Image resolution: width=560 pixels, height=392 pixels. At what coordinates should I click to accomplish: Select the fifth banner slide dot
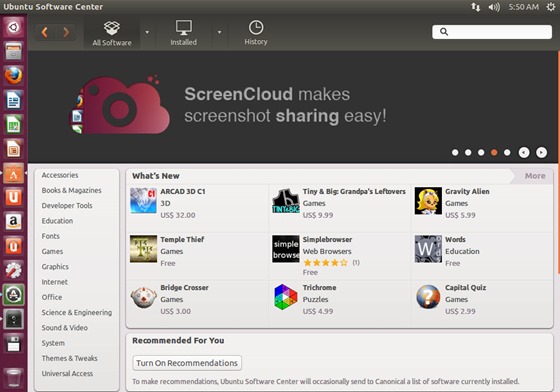[x=507, y=152]
